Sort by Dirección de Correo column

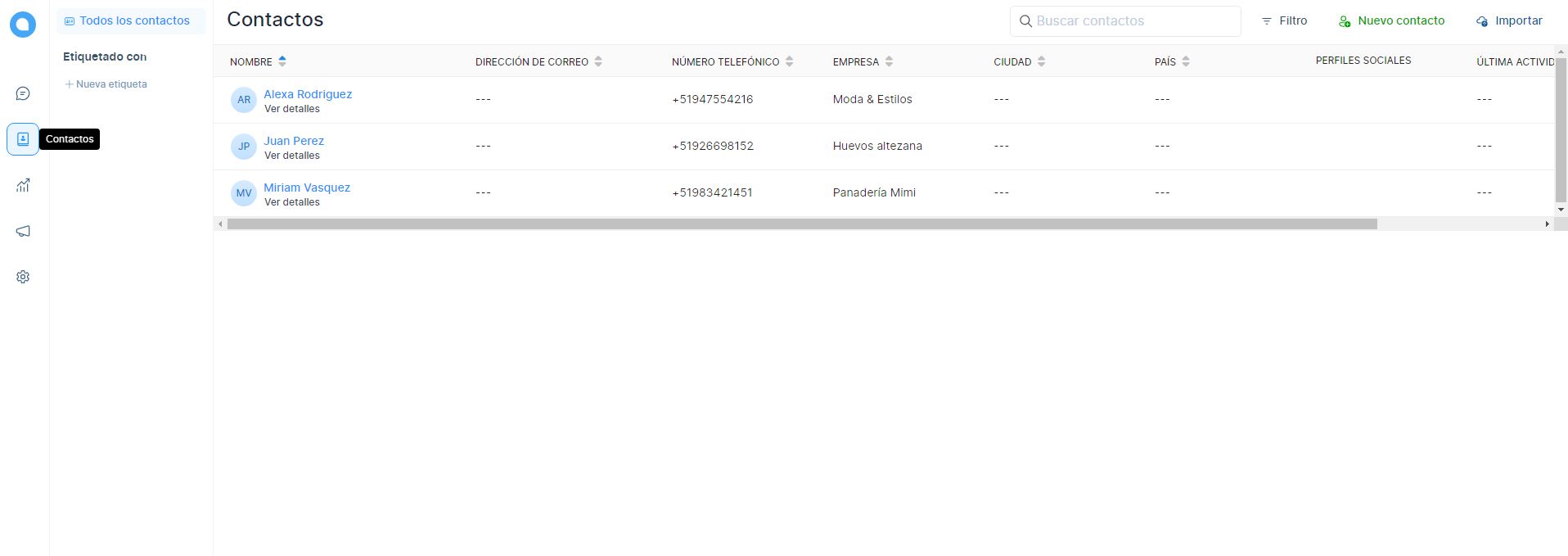pyautogui.click(x=598, y=61)
